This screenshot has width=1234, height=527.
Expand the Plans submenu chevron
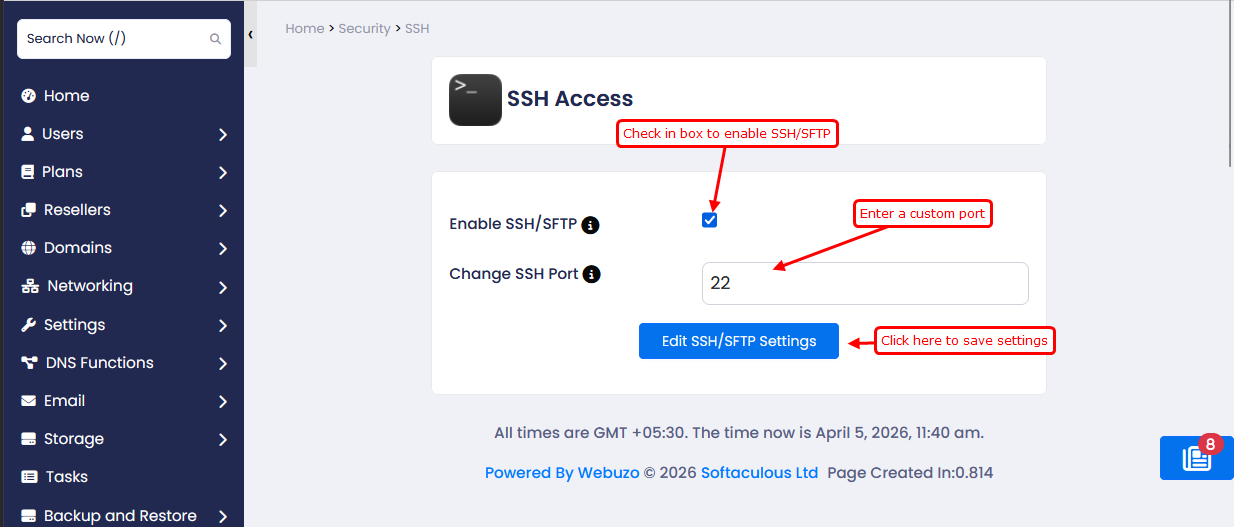[x=223, y=173]
